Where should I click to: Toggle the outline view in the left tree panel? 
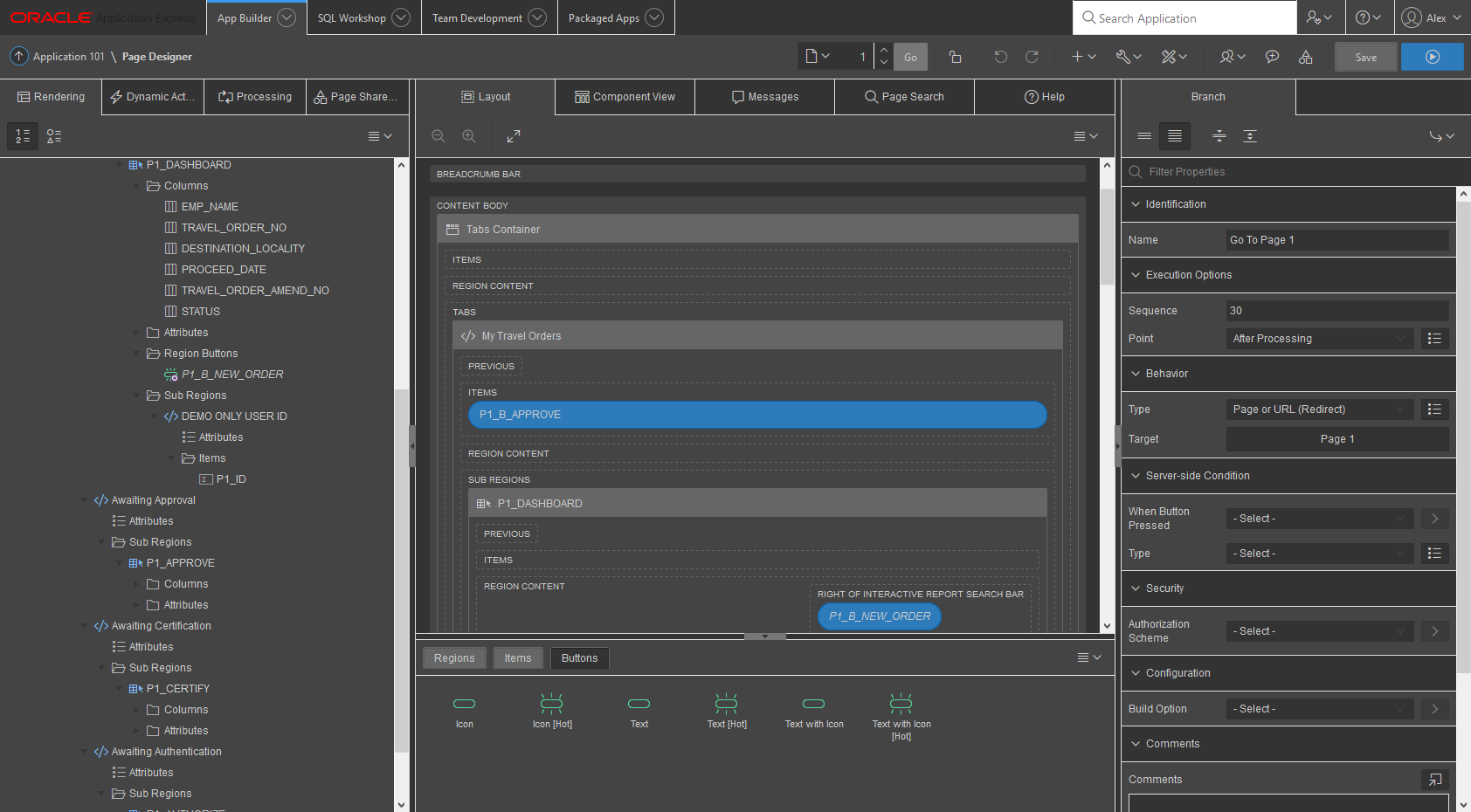pos(23,136)
